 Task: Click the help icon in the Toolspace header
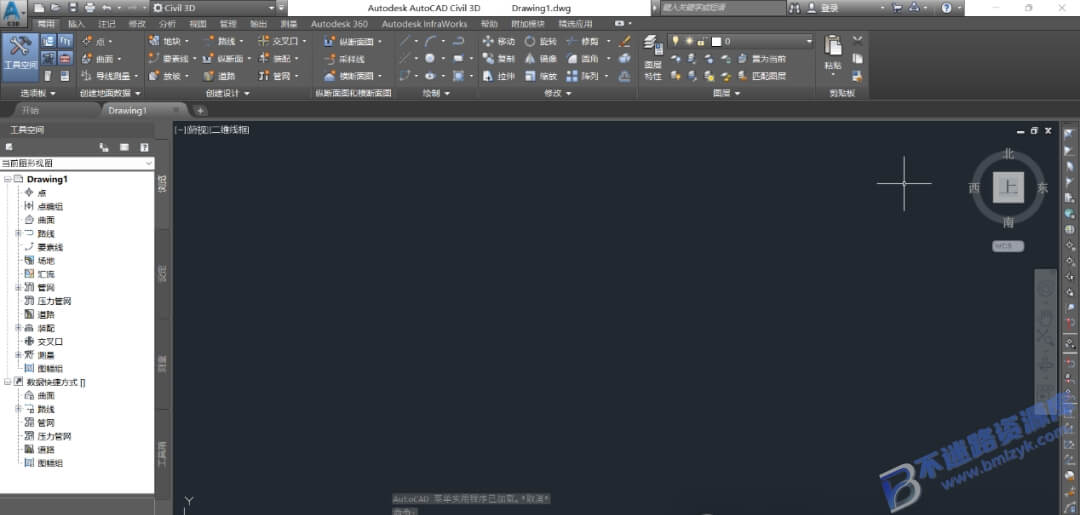coord(144,147)
